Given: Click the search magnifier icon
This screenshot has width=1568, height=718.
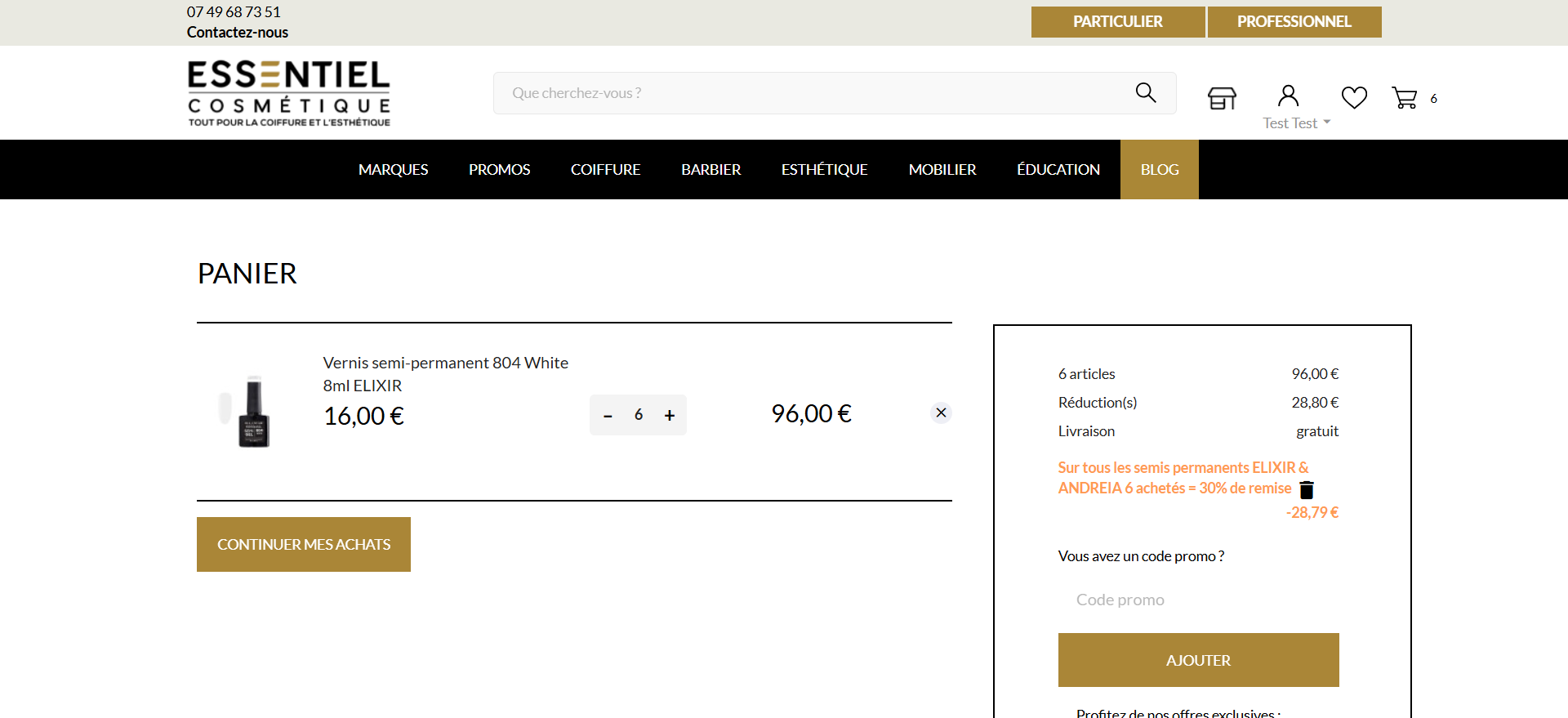Looking at the screenshot, I should pyautogui.click(x=1146, y=92).
